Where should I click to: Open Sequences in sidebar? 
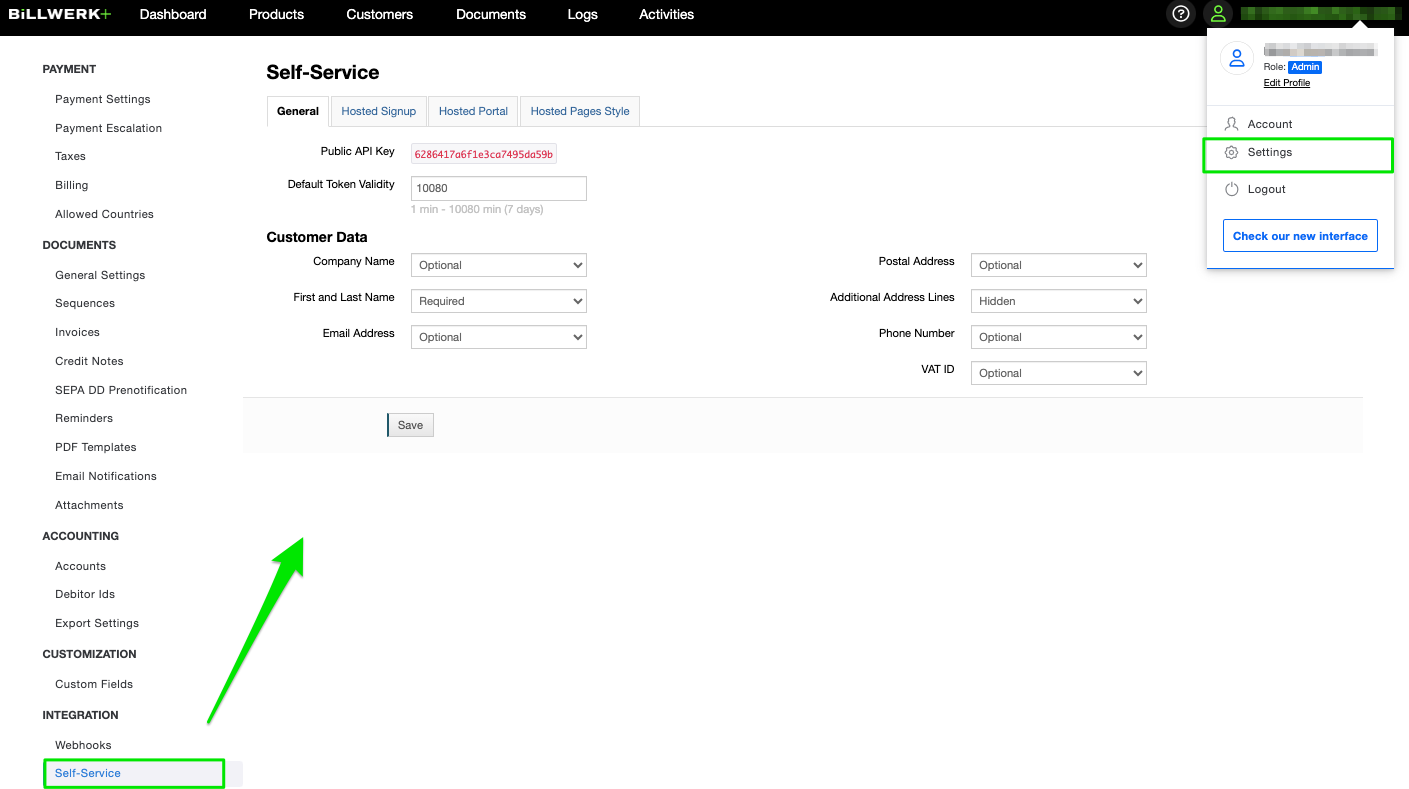coord(85,303)
